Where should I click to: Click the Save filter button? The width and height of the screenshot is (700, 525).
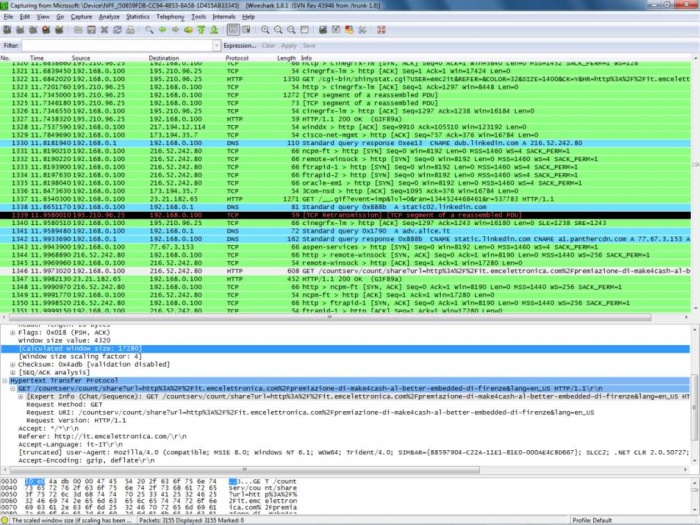pos(309,46)
